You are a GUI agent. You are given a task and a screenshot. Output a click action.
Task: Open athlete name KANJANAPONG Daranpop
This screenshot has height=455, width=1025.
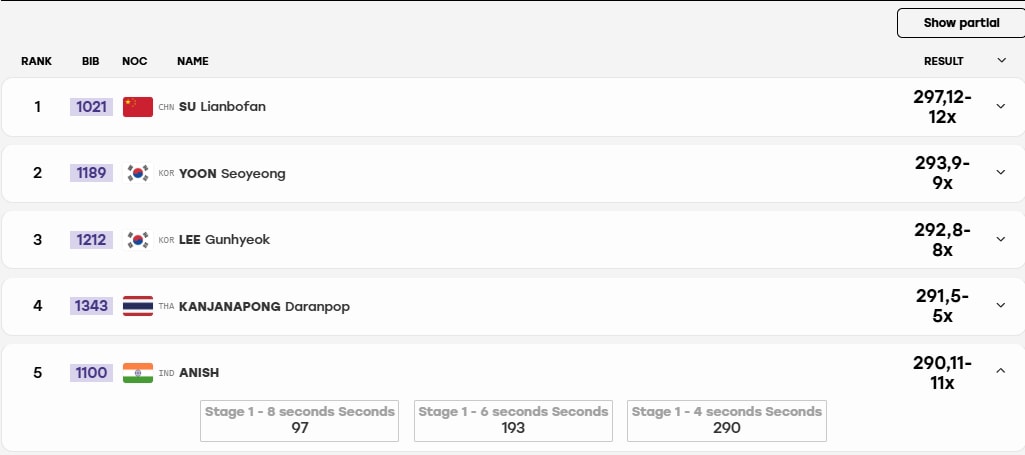coord(264,307)
